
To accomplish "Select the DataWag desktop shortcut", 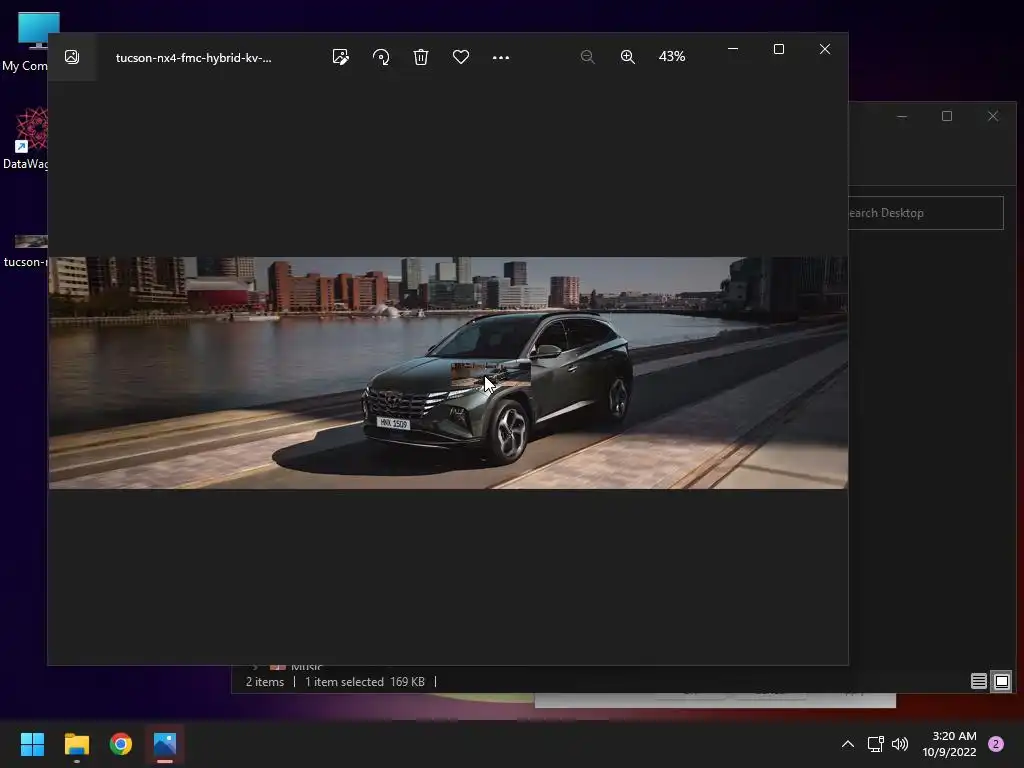I will (x=26, y=138).
